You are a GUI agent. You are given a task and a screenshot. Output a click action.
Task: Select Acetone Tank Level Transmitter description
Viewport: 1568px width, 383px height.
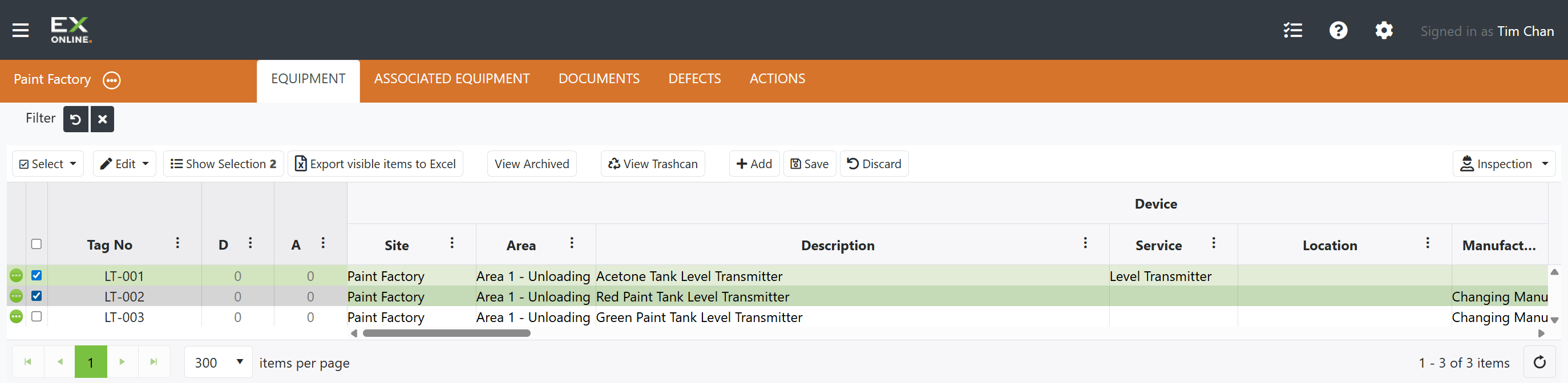(x=852, y=276)
